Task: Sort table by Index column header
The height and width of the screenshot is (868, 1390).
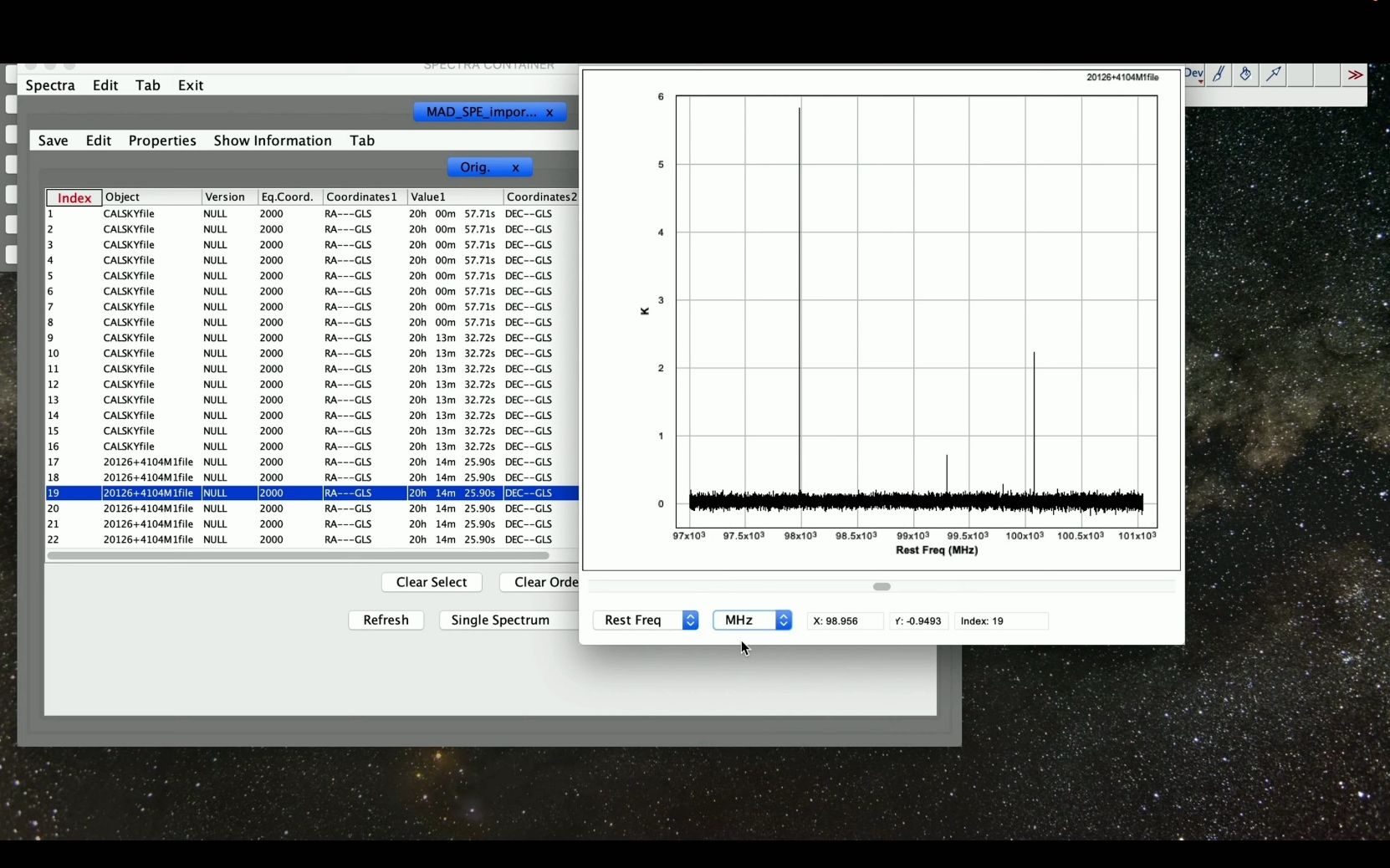Action: point(74,197)
